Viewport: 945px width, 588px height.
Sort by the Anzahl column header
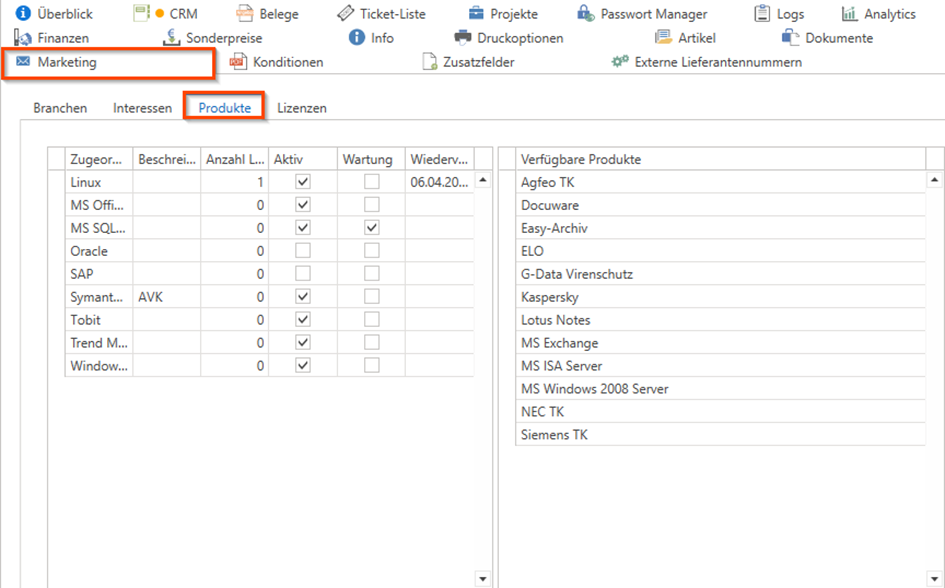234,159
